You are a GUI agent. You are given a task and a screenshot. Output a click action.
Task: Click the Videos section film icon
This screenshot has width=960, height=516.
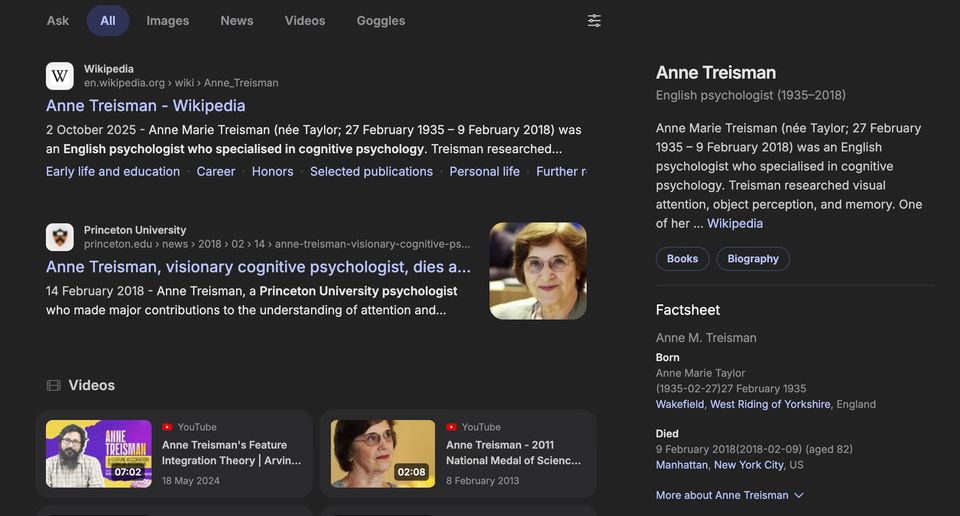(x=54, y=385)
